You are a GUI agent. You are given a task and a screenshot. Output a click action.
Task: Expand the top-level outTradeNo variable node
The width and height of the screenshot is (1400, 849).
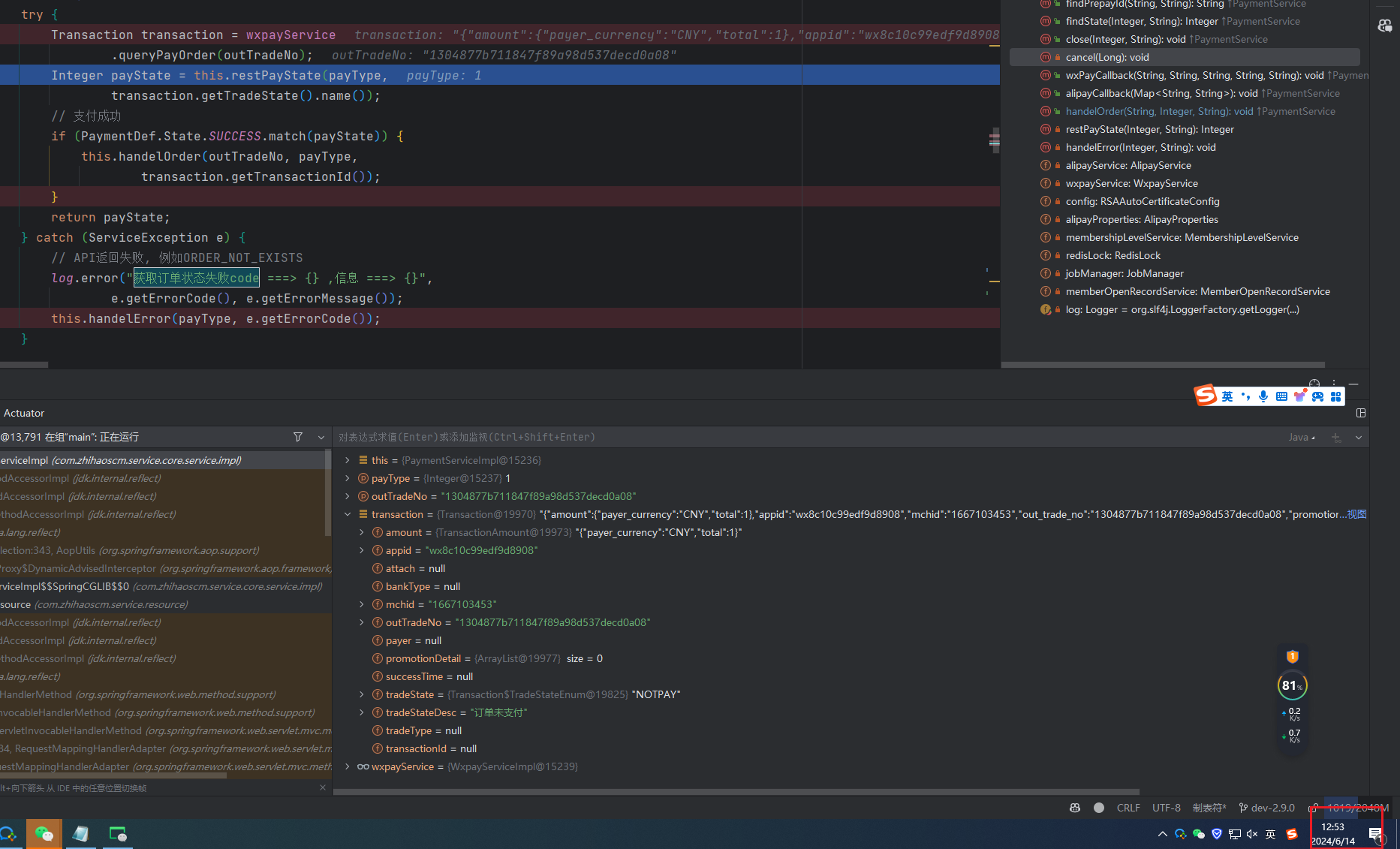(x=347, y=496)
